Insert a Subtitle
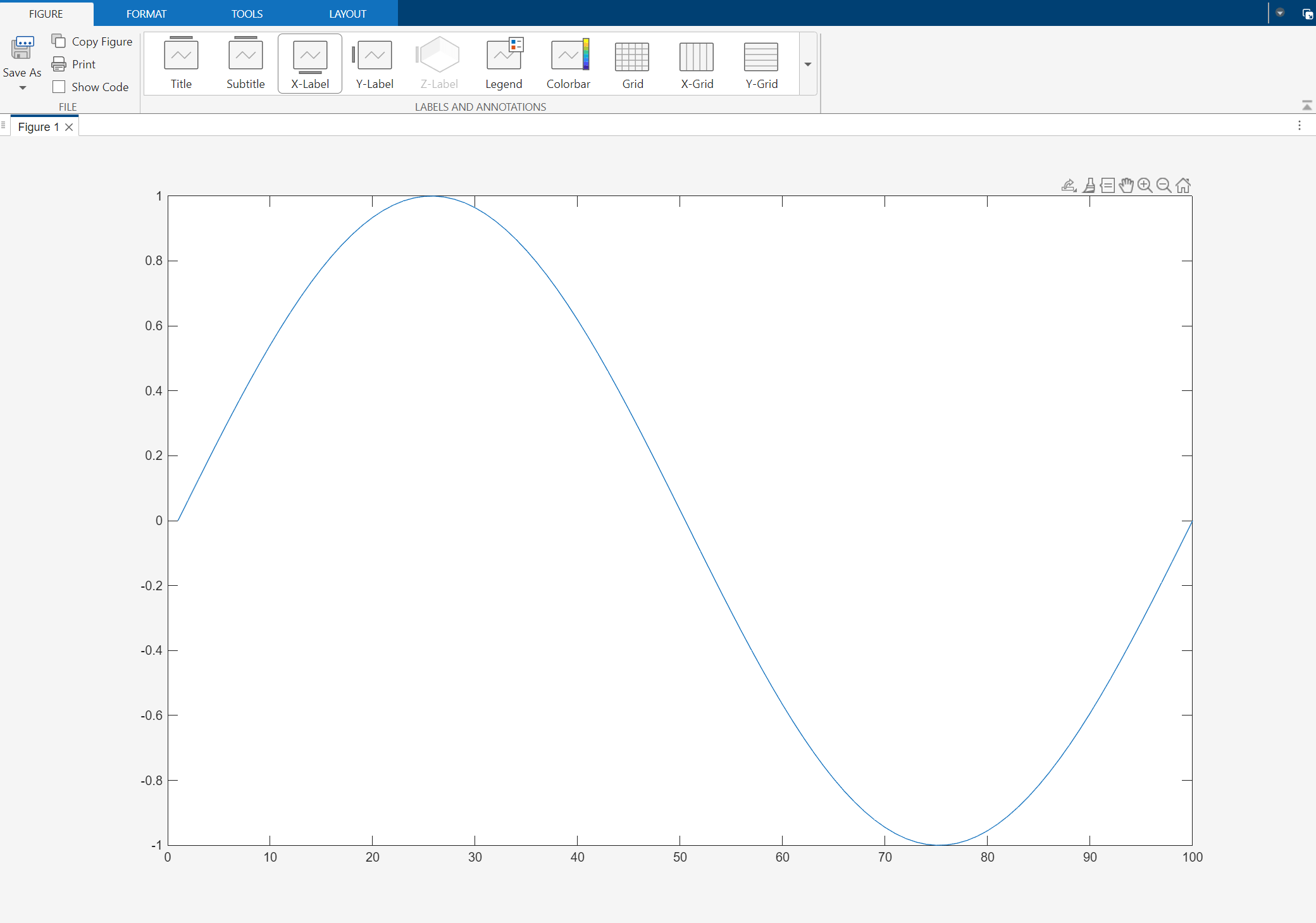This screenshot has width=1316, height=923. click(245, 63)
